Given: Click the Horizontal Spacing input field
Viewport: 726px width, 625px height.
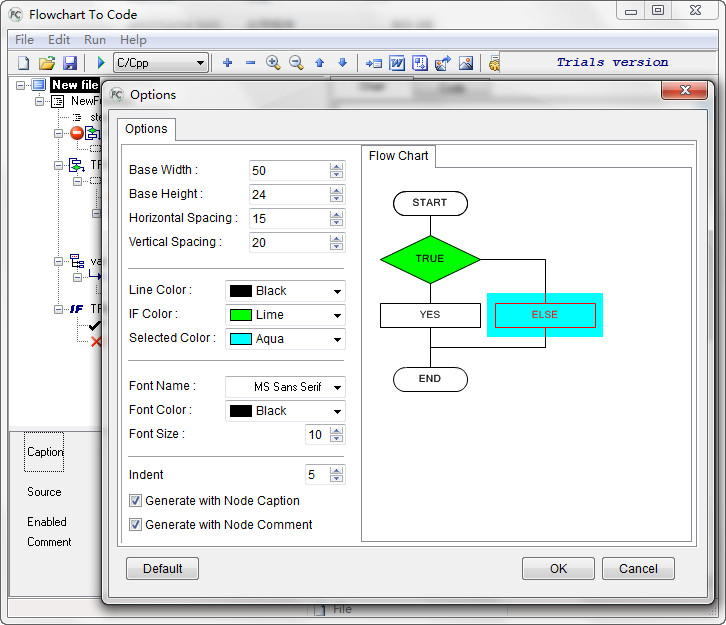Looking at the screenshot, I should point(289,219).
